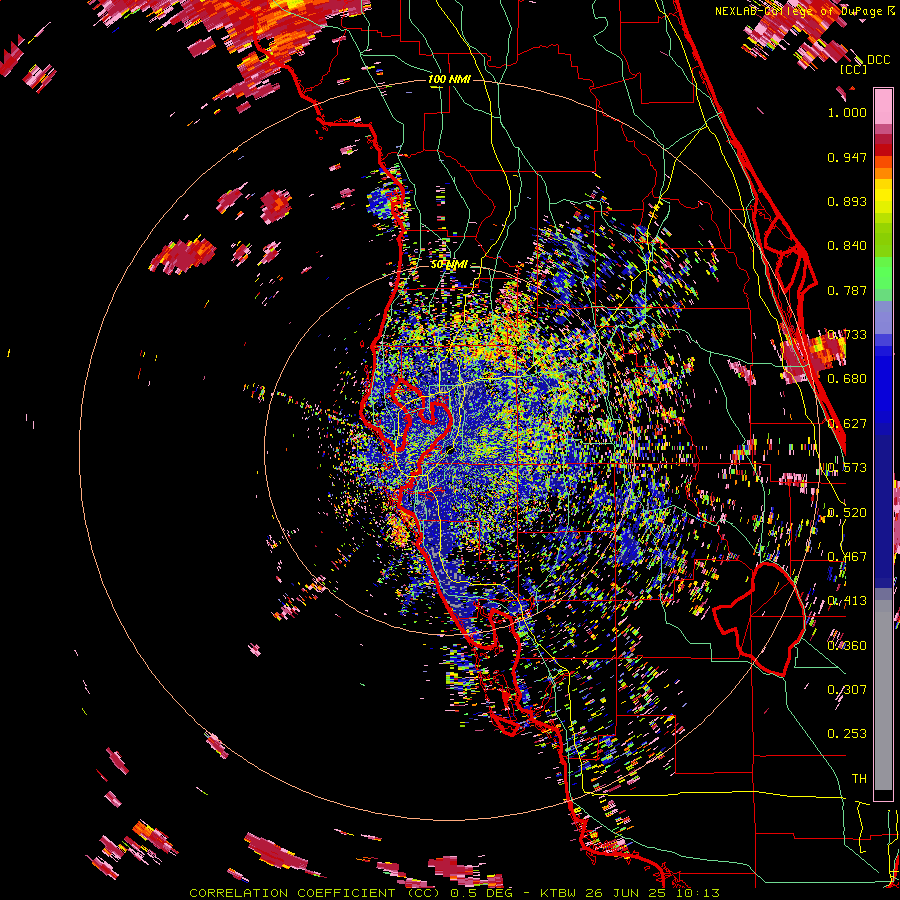Select the 0.893 scale value

[x=847, y=201]
